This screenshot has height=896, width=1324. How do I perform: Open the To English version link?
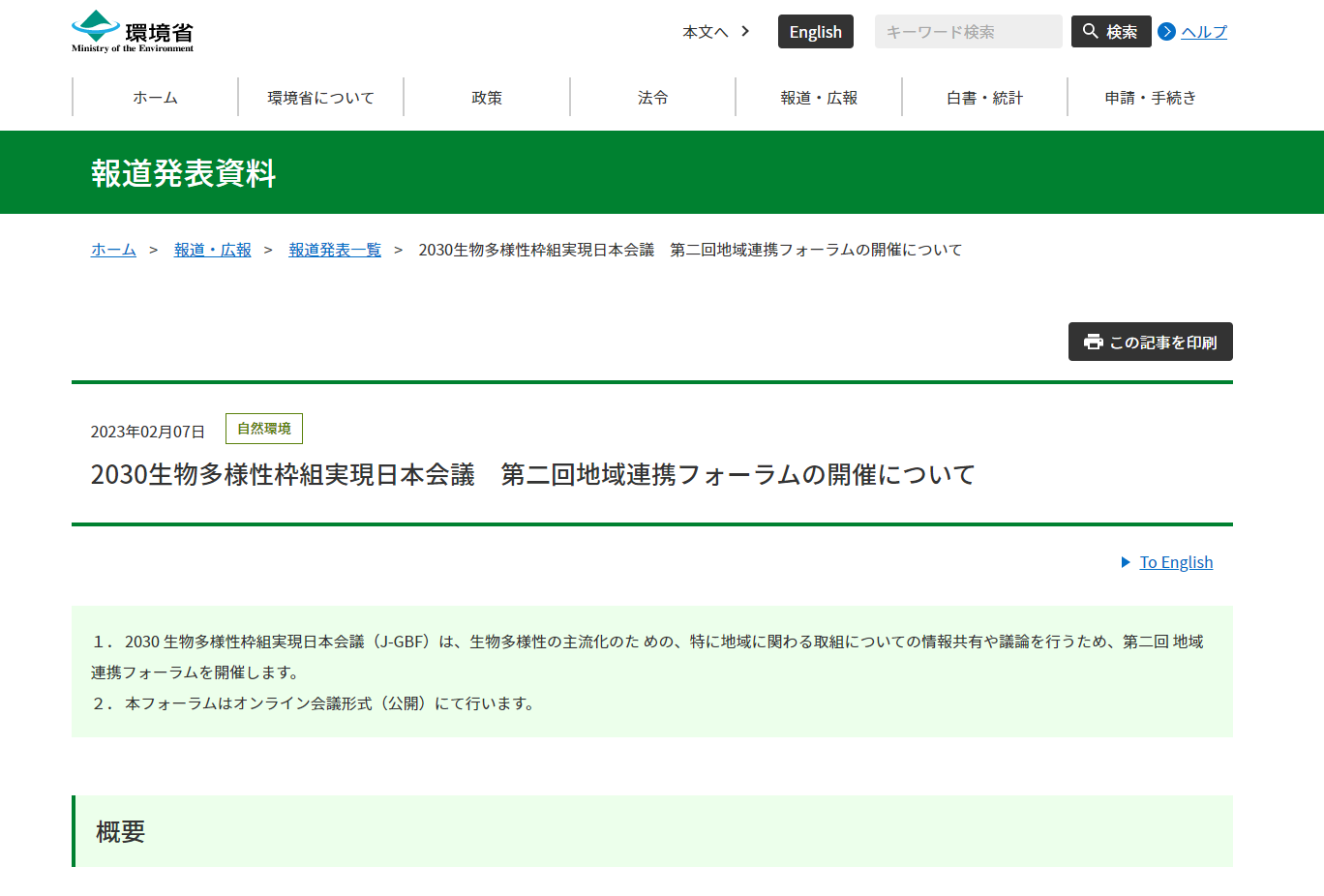click(x=1176, y=562)
